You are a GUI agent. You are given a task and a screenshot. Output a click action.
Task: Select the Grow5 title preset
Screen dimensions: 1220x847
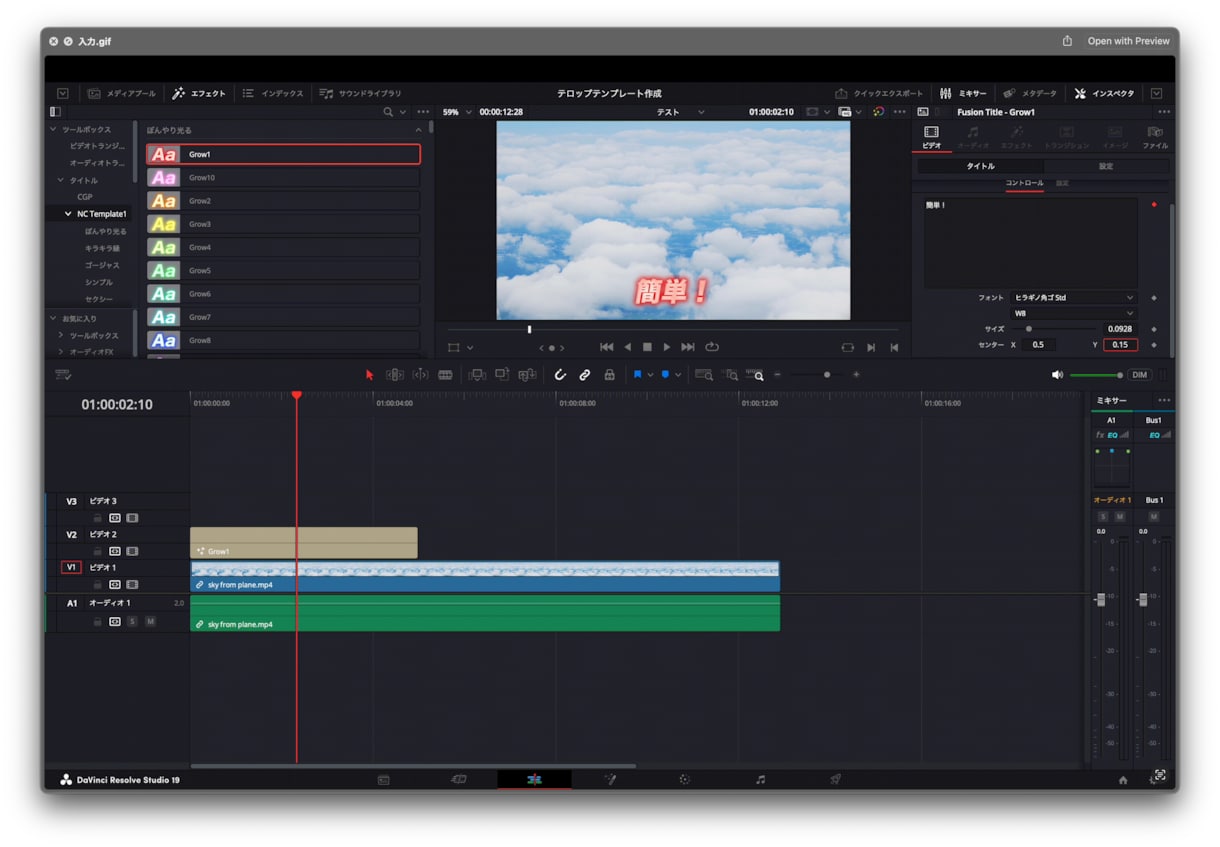point(283,270)
